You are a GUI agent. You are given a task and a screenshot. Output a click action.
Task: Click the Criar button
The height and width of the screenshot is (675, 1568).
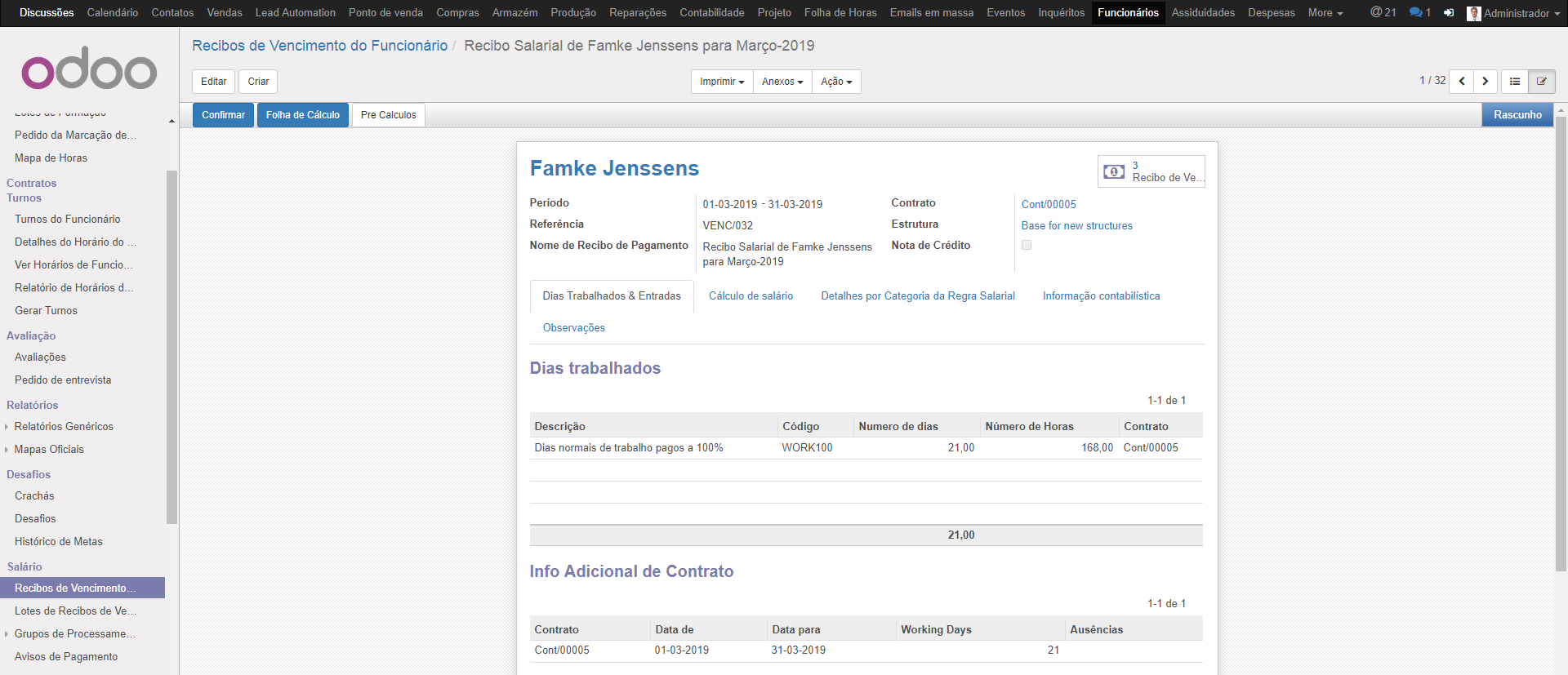coord(258,82)
